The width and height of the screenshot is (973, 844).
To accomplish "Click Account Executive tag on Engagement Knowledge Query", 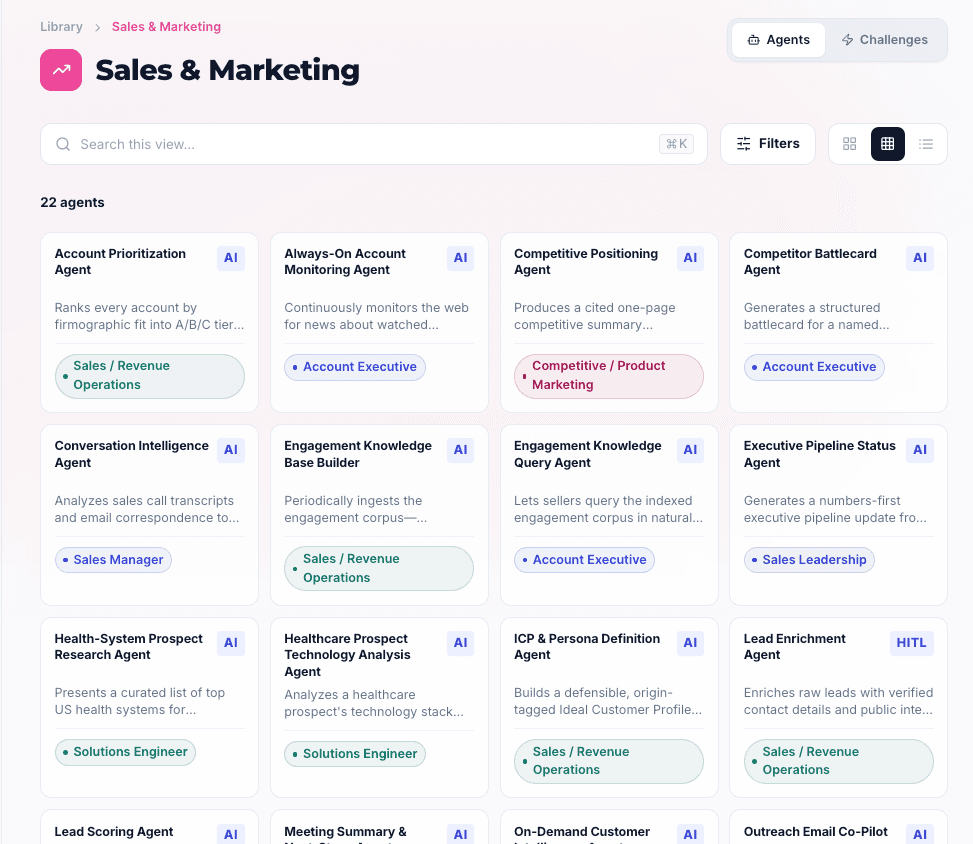I will [585, 560].
